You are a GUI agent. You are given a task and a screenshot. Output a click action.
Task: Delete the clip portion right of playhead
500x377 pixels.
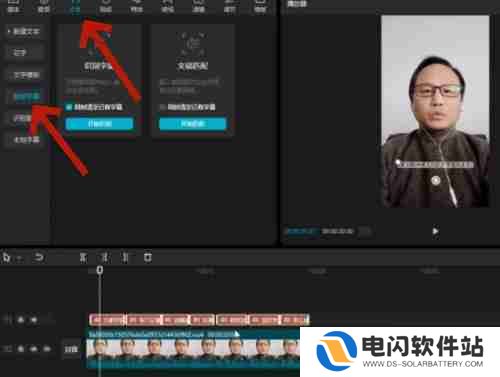(126, 257)
